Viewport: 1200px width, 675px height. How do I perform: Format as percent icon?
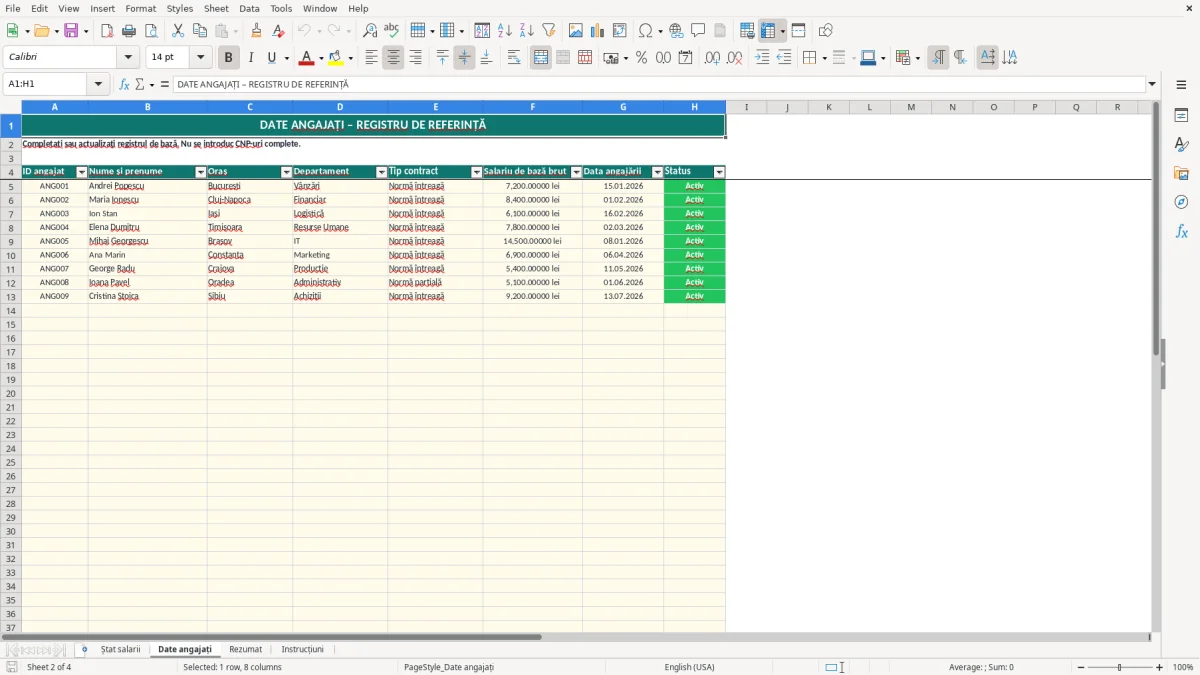point(641,58)
